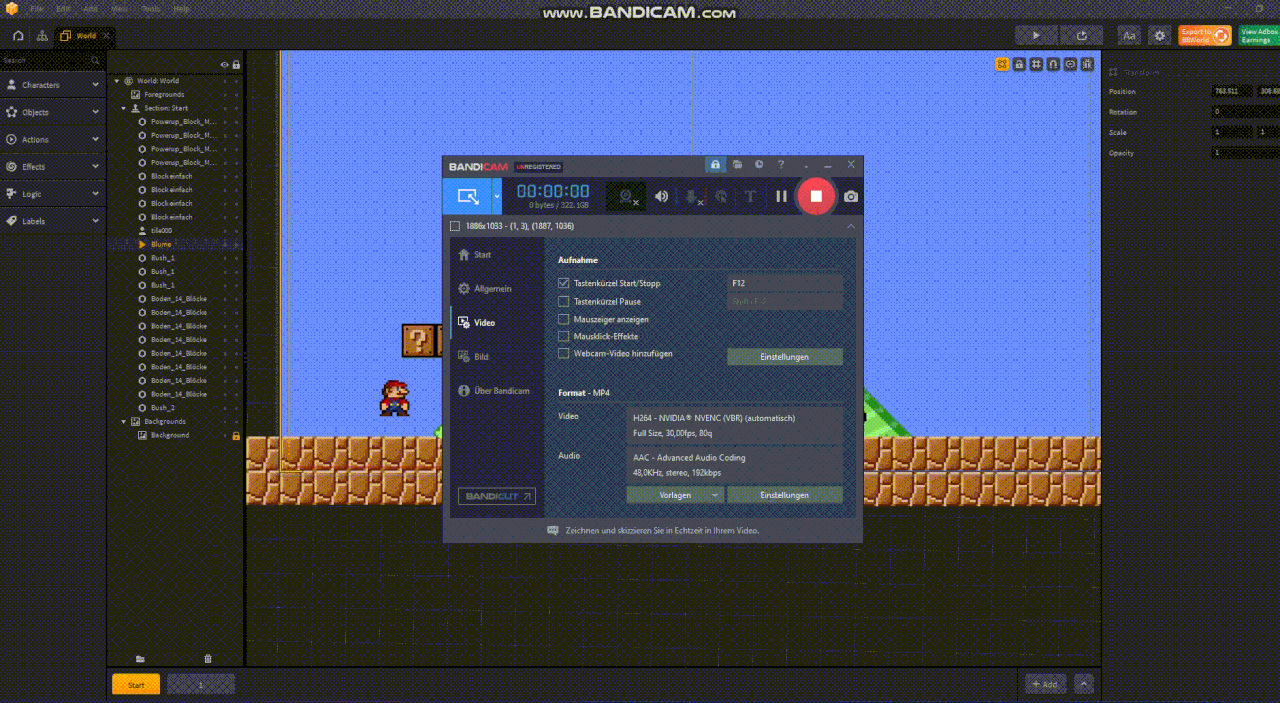Check Webcam-Video hinzufügen checkbox
This screenshot has width=1280, height=703.
[x=564, y=353]
